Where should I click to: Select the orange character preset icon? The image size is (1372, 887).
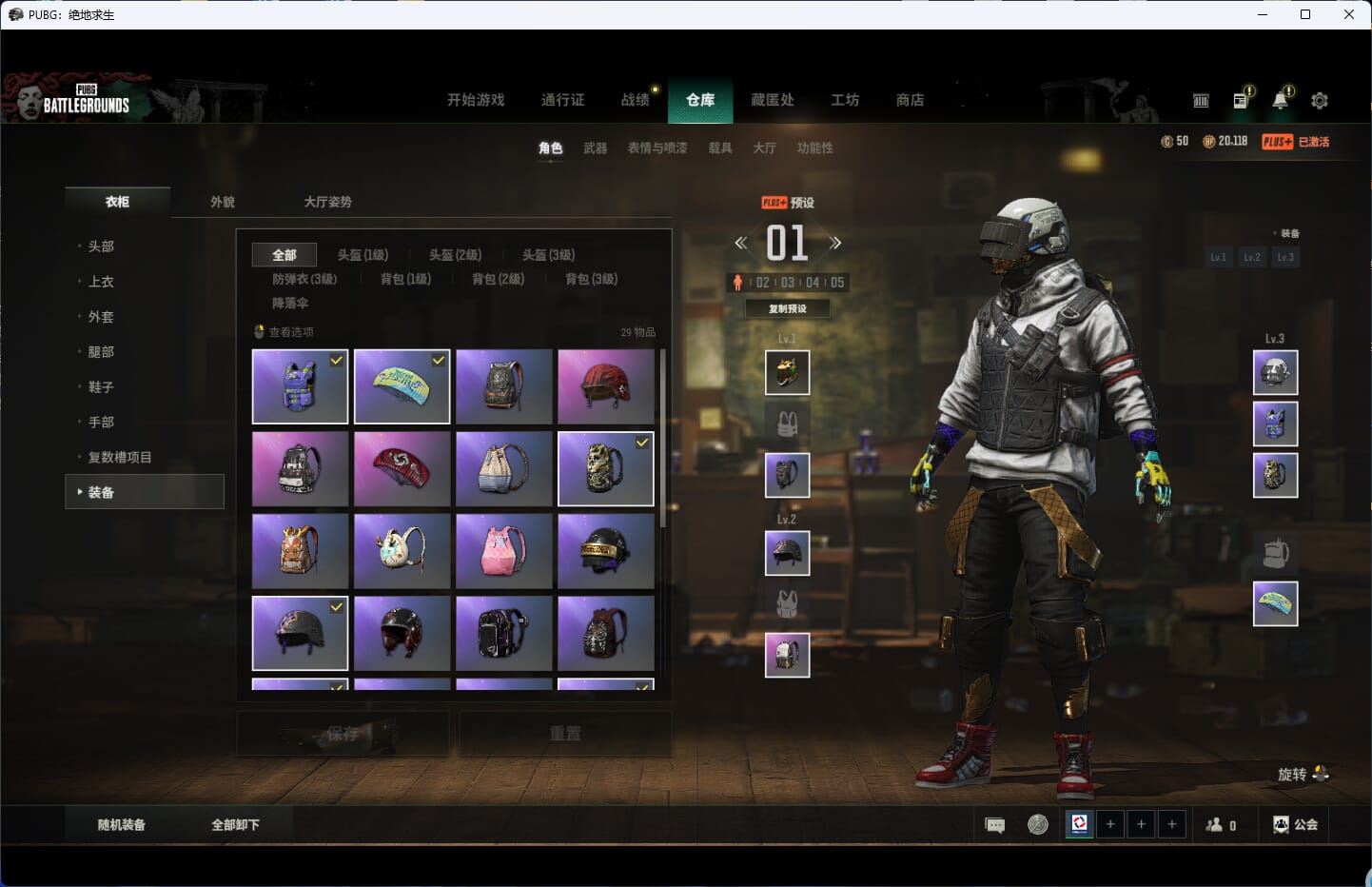[737, 283]
